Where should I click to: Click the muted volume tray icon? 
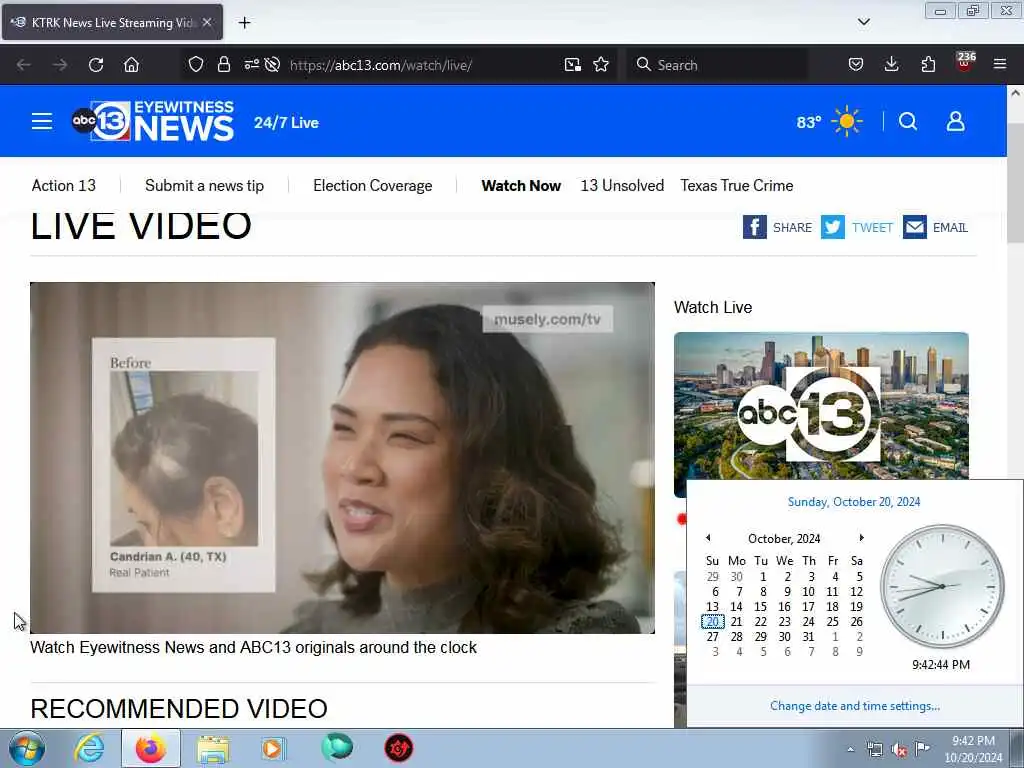click(x=899, y=750)
